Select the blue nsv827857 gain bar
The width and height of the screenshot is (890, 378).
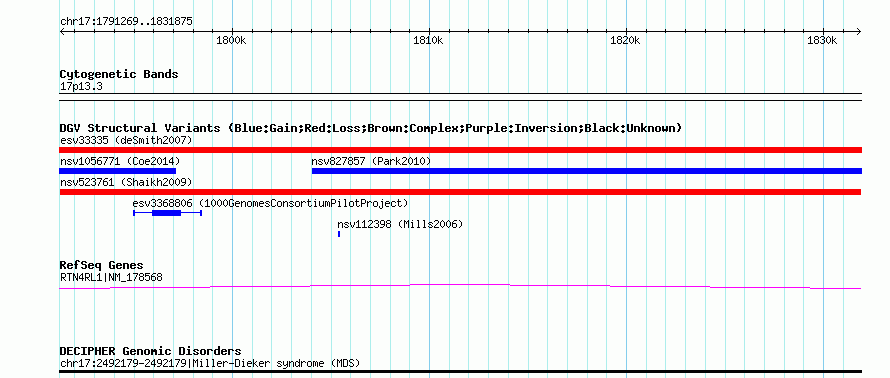(587, 171)
